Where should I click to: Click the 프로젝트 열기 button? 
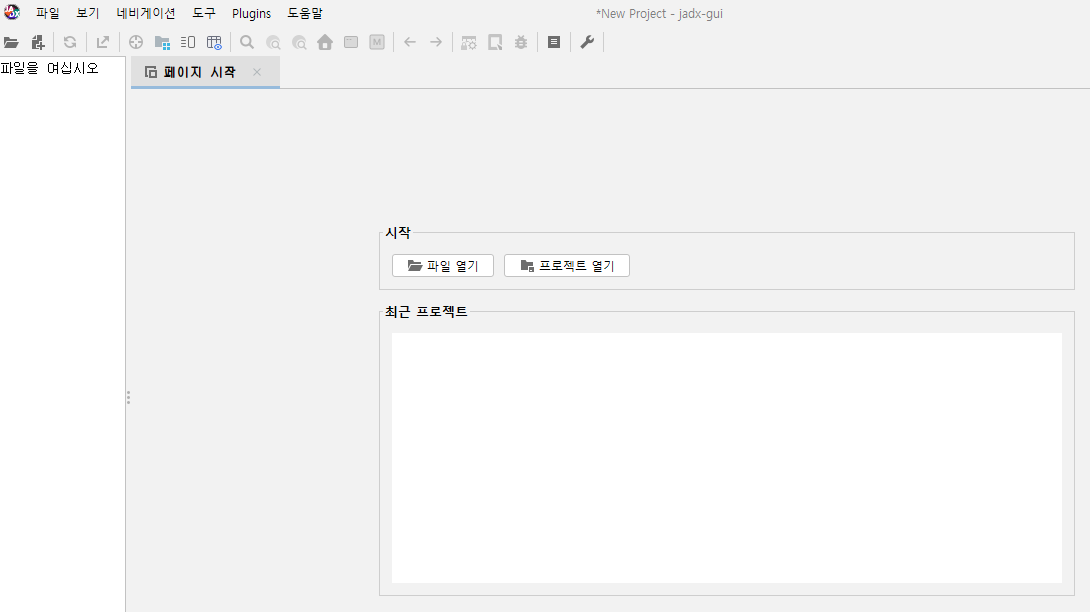pos(567,266)
